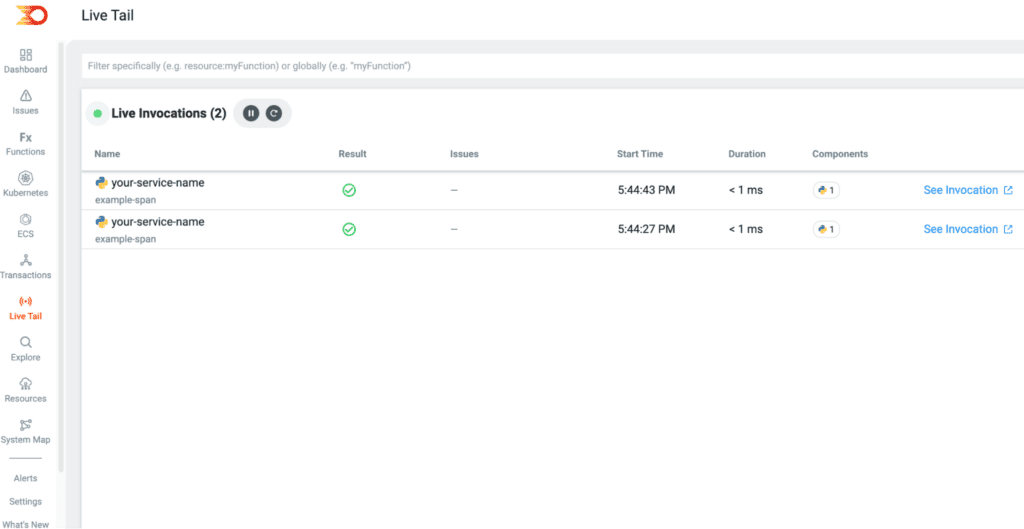Open the System Map icon
The width and height of the screenshot is (1024, 529).
[x=25, y=425]
